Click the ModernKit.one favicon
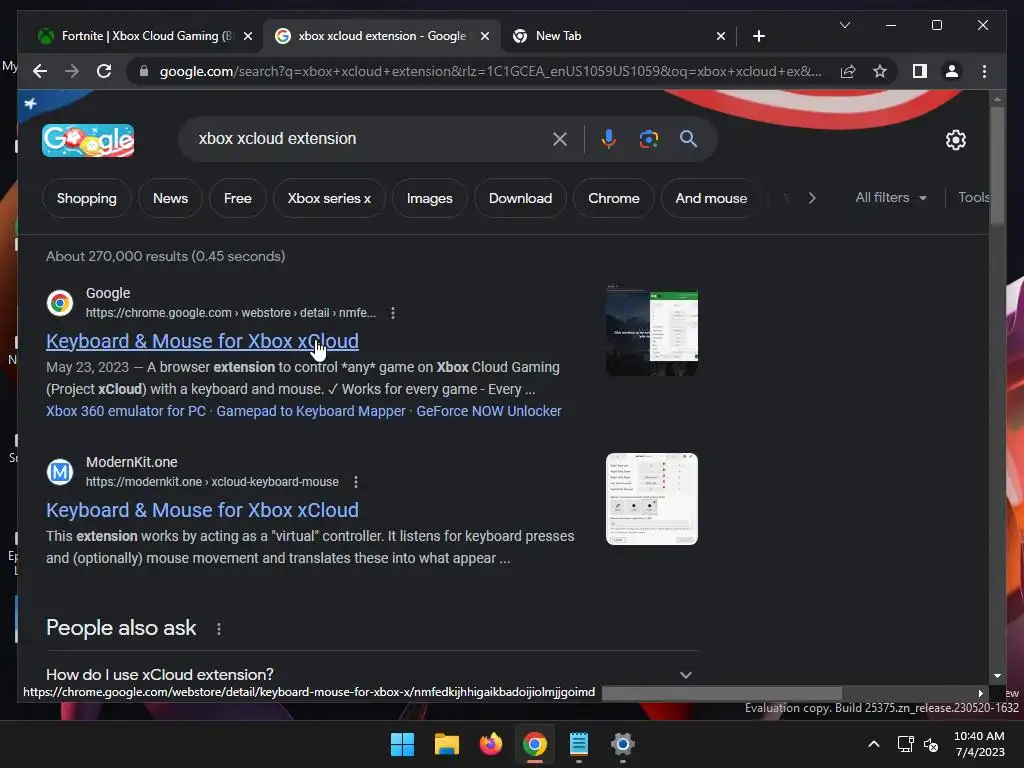The height and width of the screenshot is (768, 1024). (x=59, y=472)
